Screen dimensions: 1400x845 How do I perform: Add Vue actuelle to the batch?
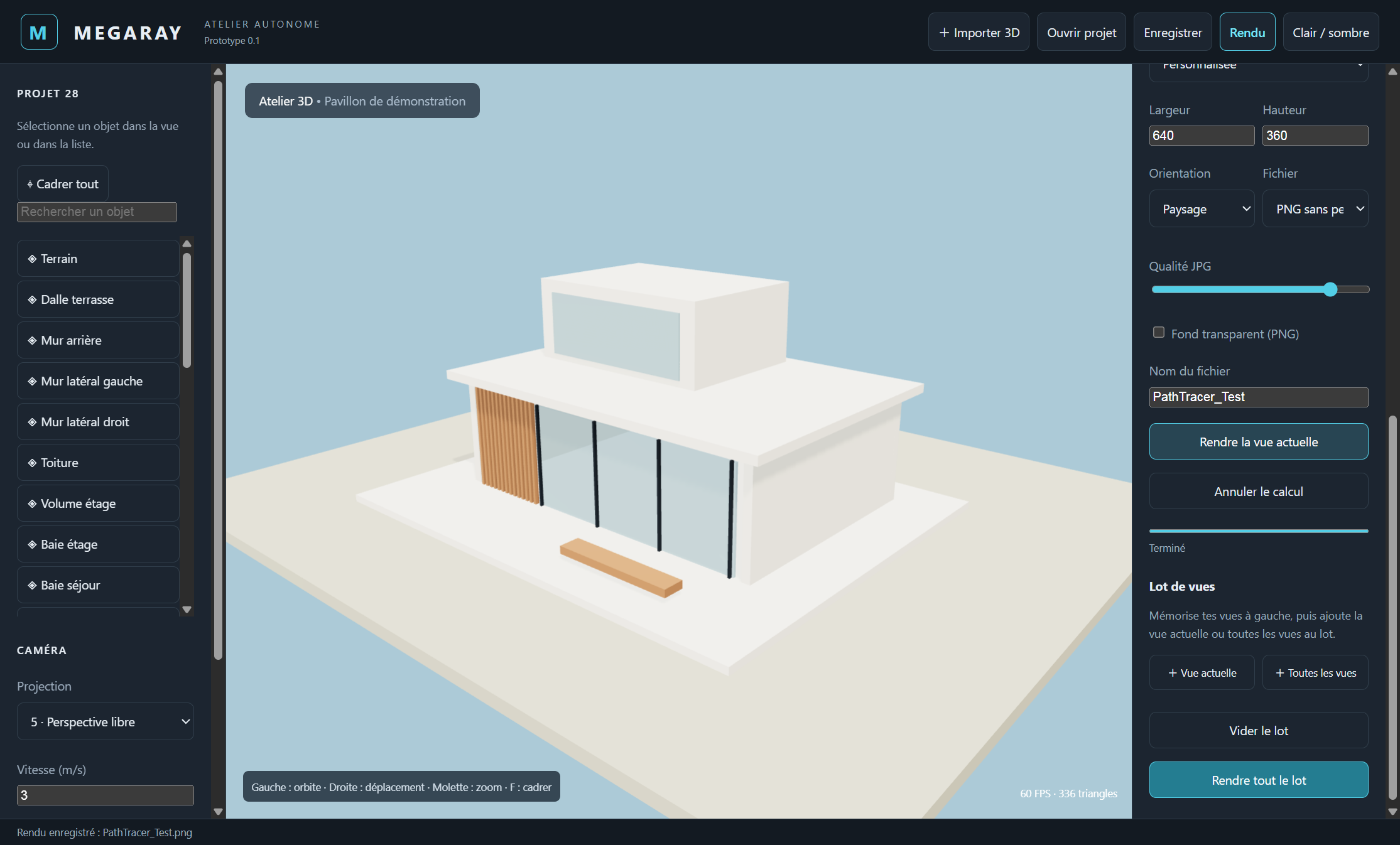click(1202, 672)
